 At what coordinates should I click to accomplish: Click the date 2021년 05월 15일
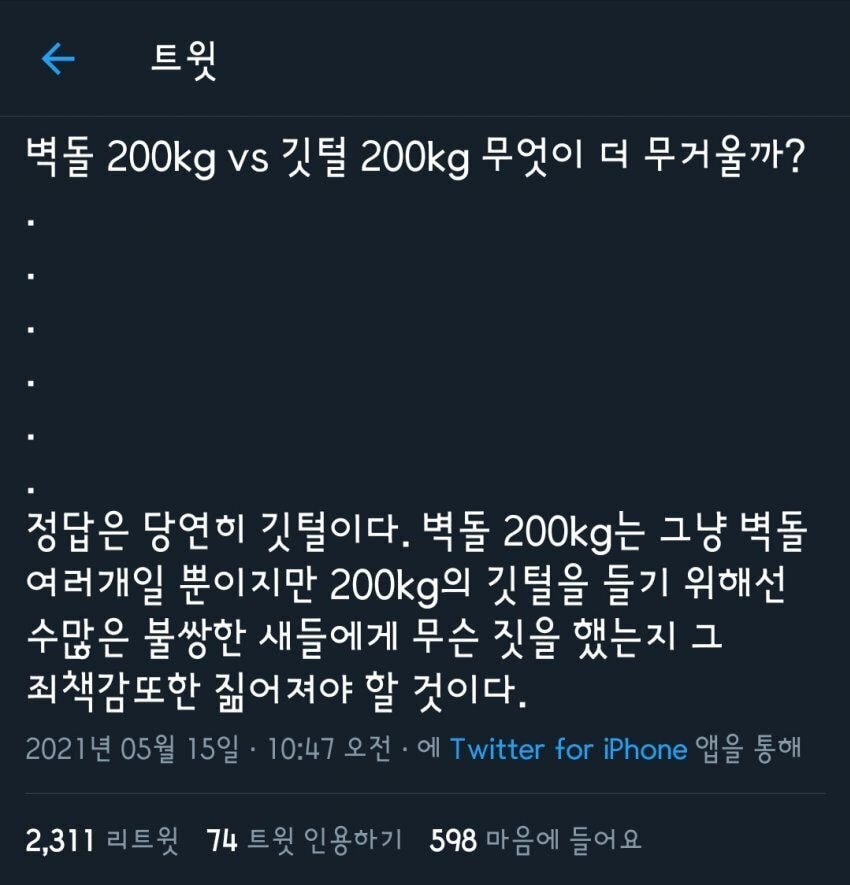click(x=132, y=750)
